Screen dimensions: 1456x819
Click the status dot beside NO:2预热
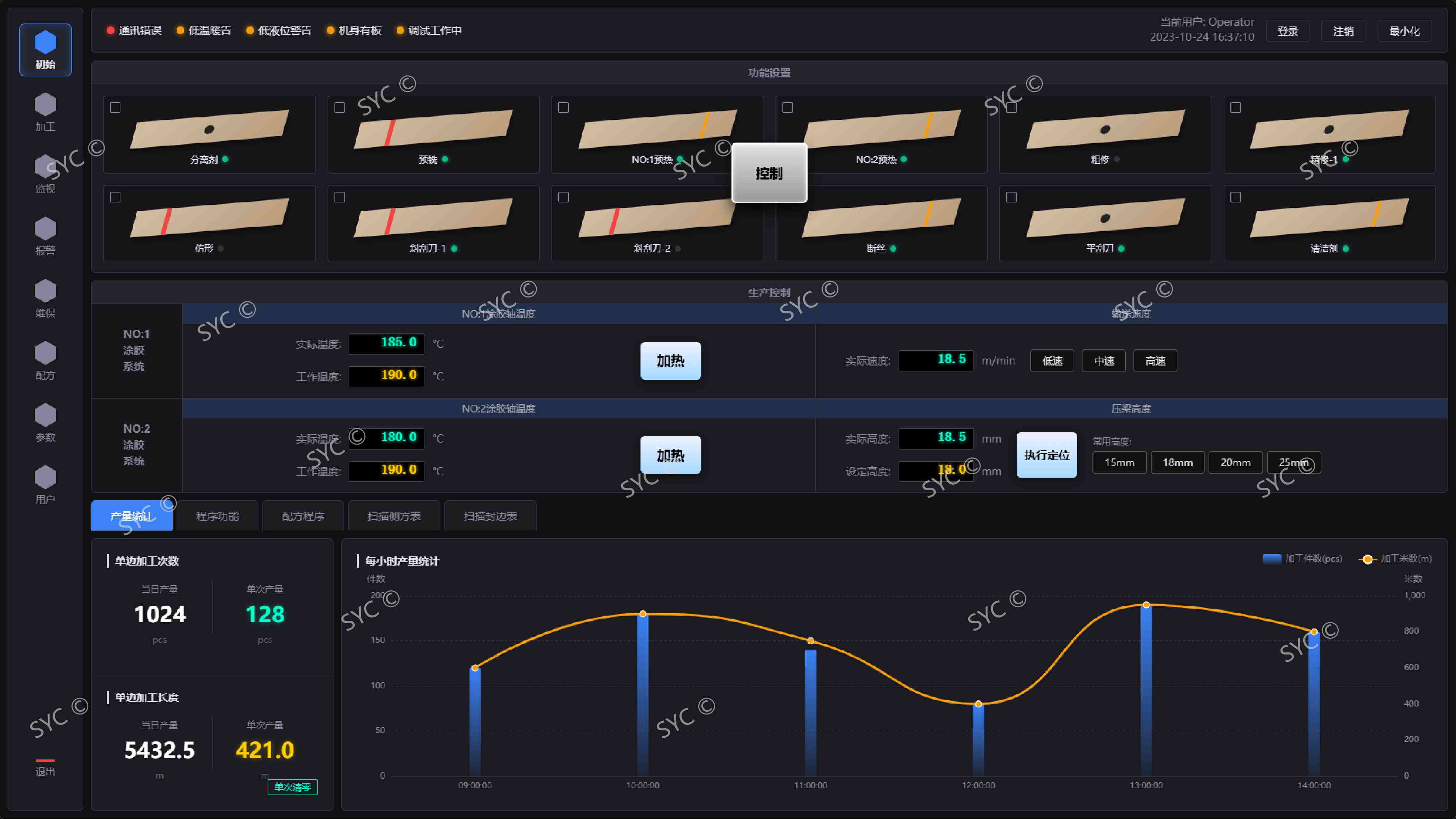904,159
